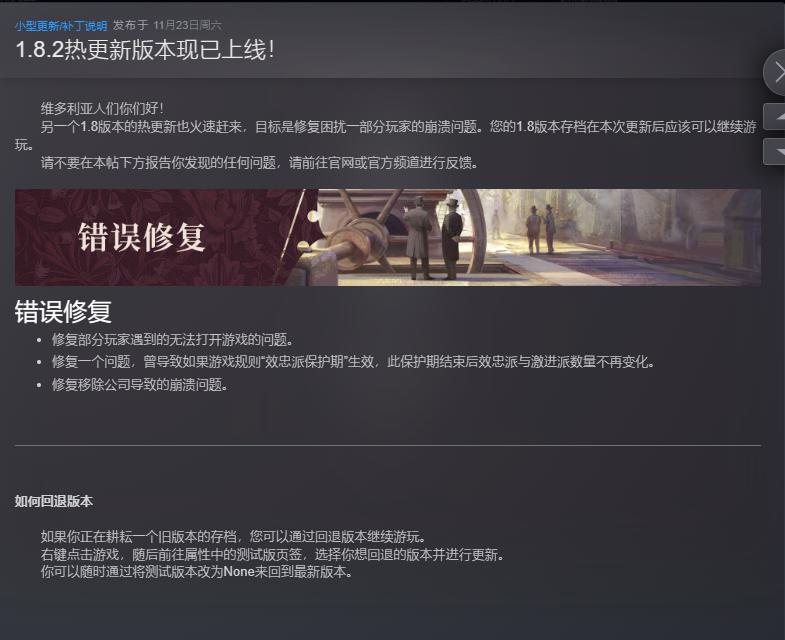The height and width of the screenshot is (640, 785).
Task: Click the sentence about 测试版页签 rollback steps
Action: click(272, 554)
